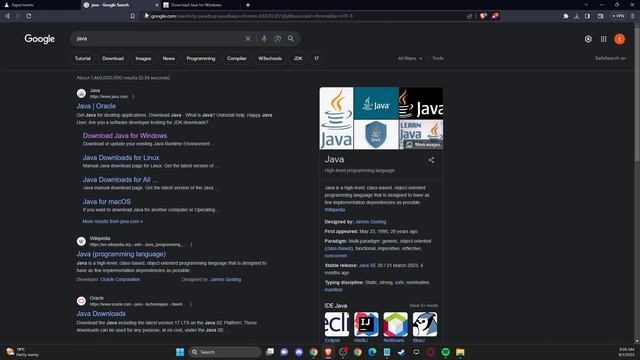The height and width of the screenshot is (360, 640).
Task: Select the Tutorial filter chip
Action: coord(82,58)
